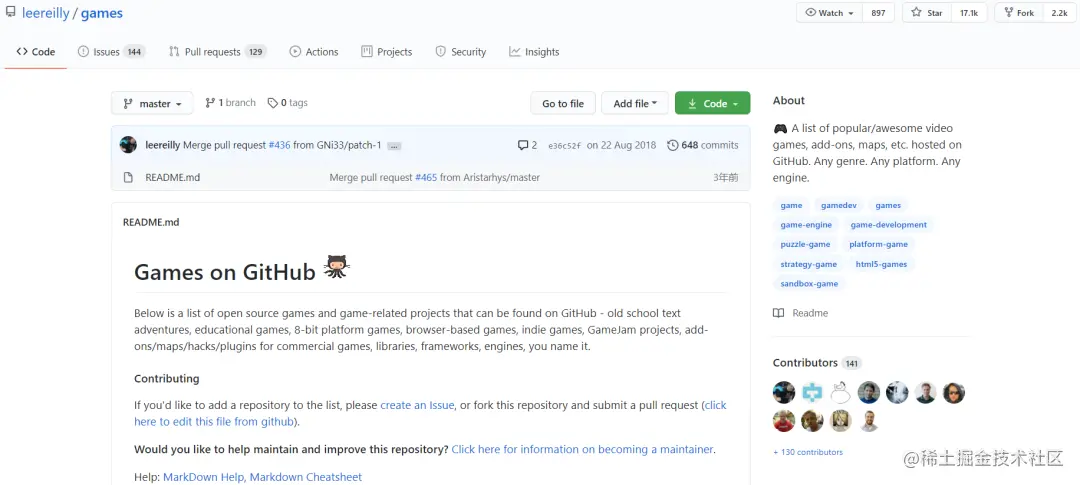Open the create an Issue link
Image resolution: width=1080 pixels, height=485 pixels.
click(x=417, y=405)
